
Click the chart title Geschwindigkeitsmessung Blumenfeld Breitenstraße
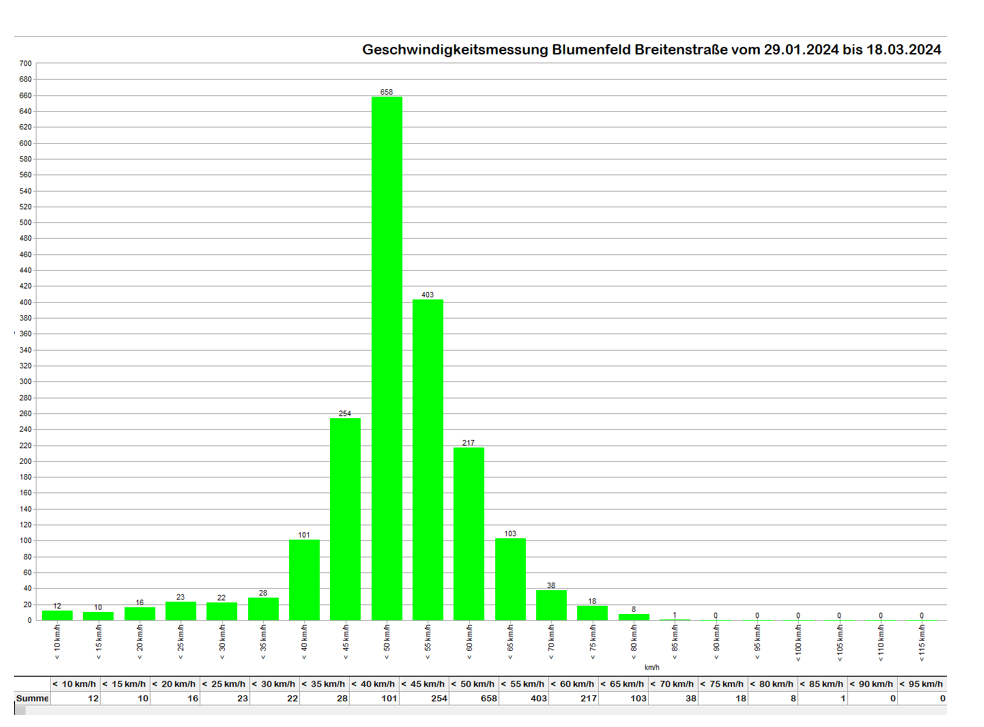click(651, 49)
